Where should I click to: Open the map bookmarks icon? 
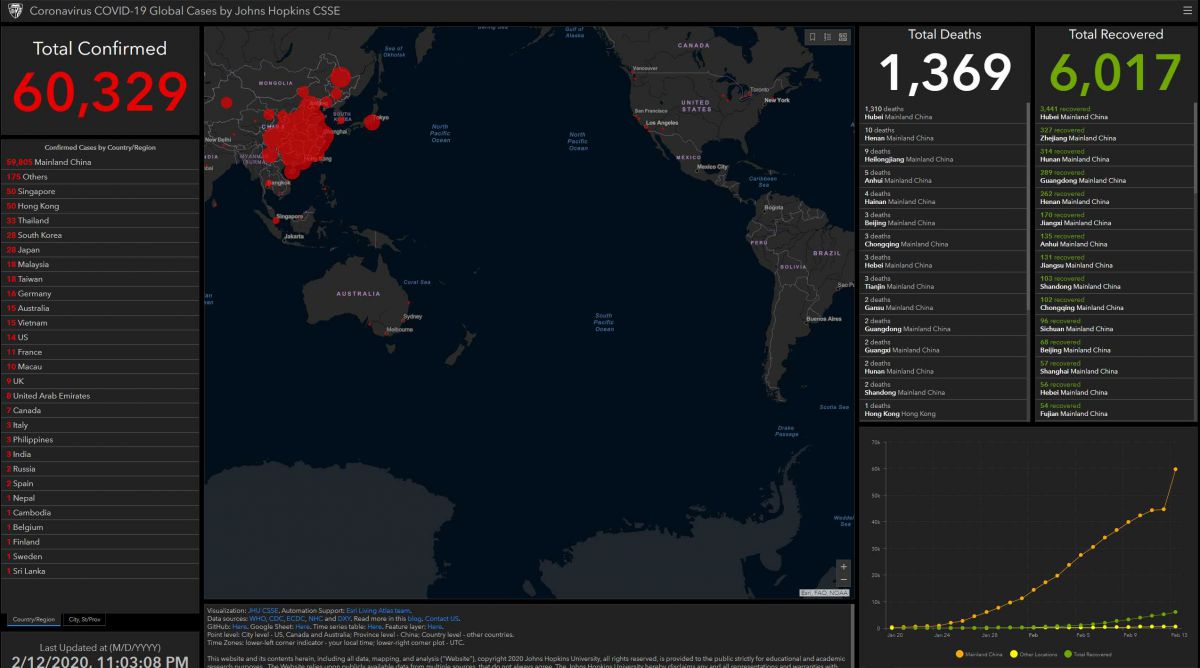pos(812,37)
